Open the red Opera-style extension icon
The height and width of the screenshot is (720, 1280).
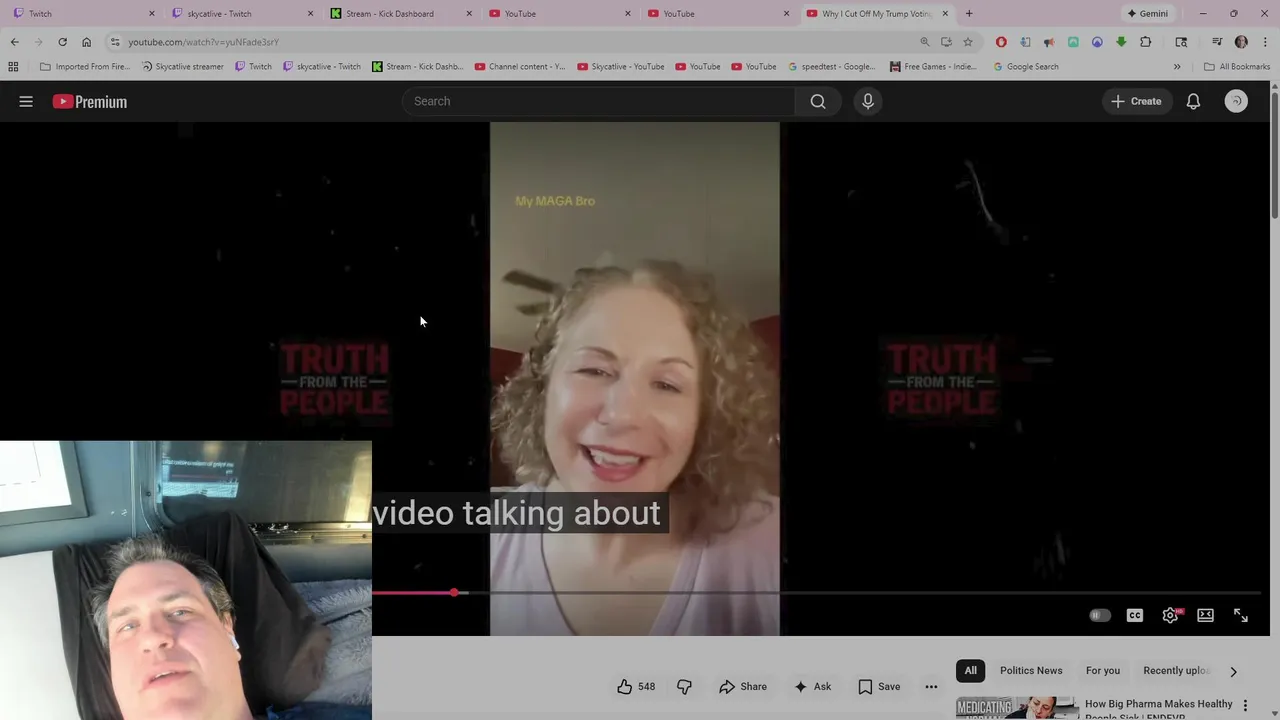pyautogui.click(x=1001, y=42)
